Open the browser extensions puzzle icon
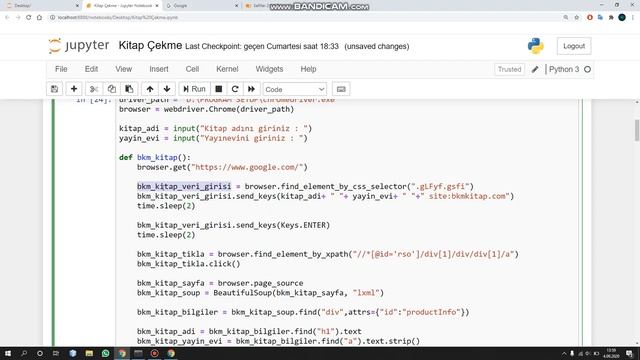 pos(611,18)
